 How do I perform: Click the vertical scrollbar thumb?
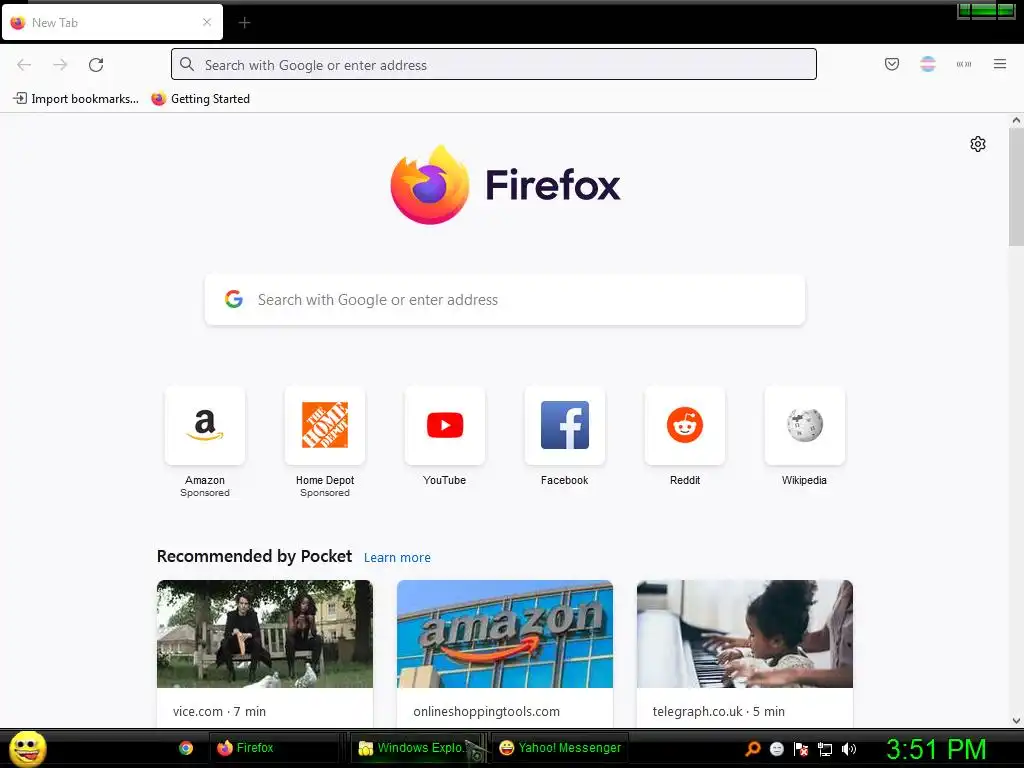coord(1016,187)
